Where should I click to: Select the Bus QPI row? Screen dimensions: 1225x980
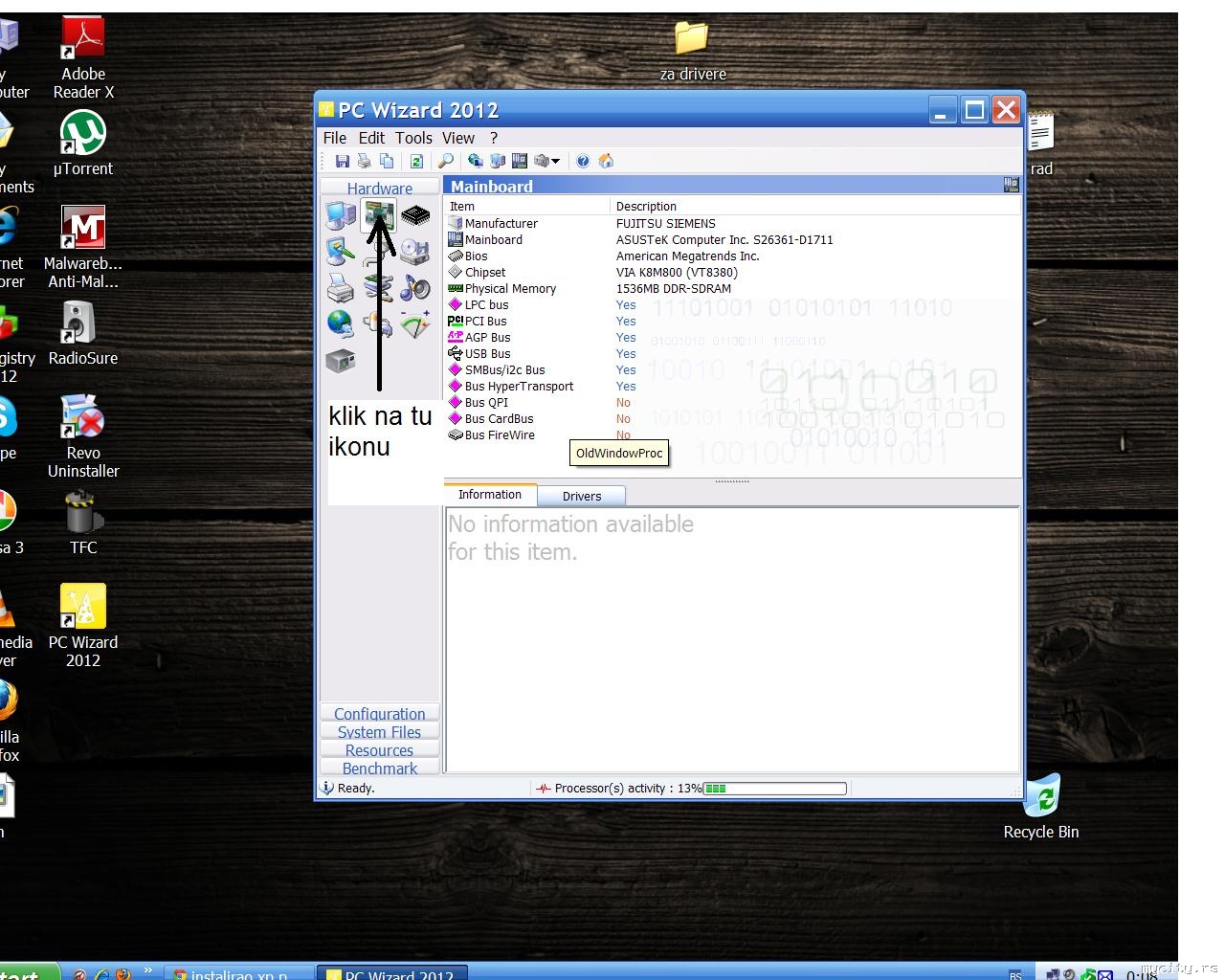click(733, 403)
